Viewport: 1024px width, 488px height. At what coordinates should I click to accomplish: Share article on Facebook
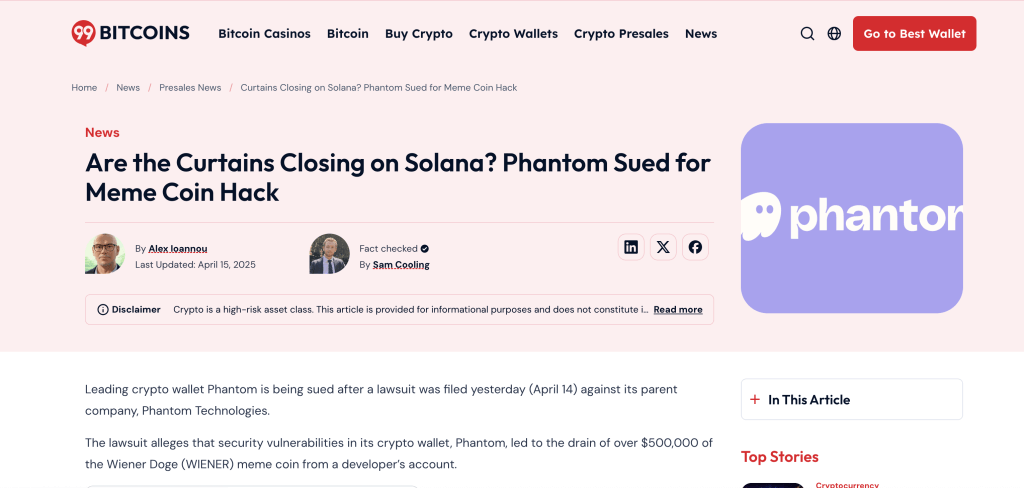tap(695, 247)
